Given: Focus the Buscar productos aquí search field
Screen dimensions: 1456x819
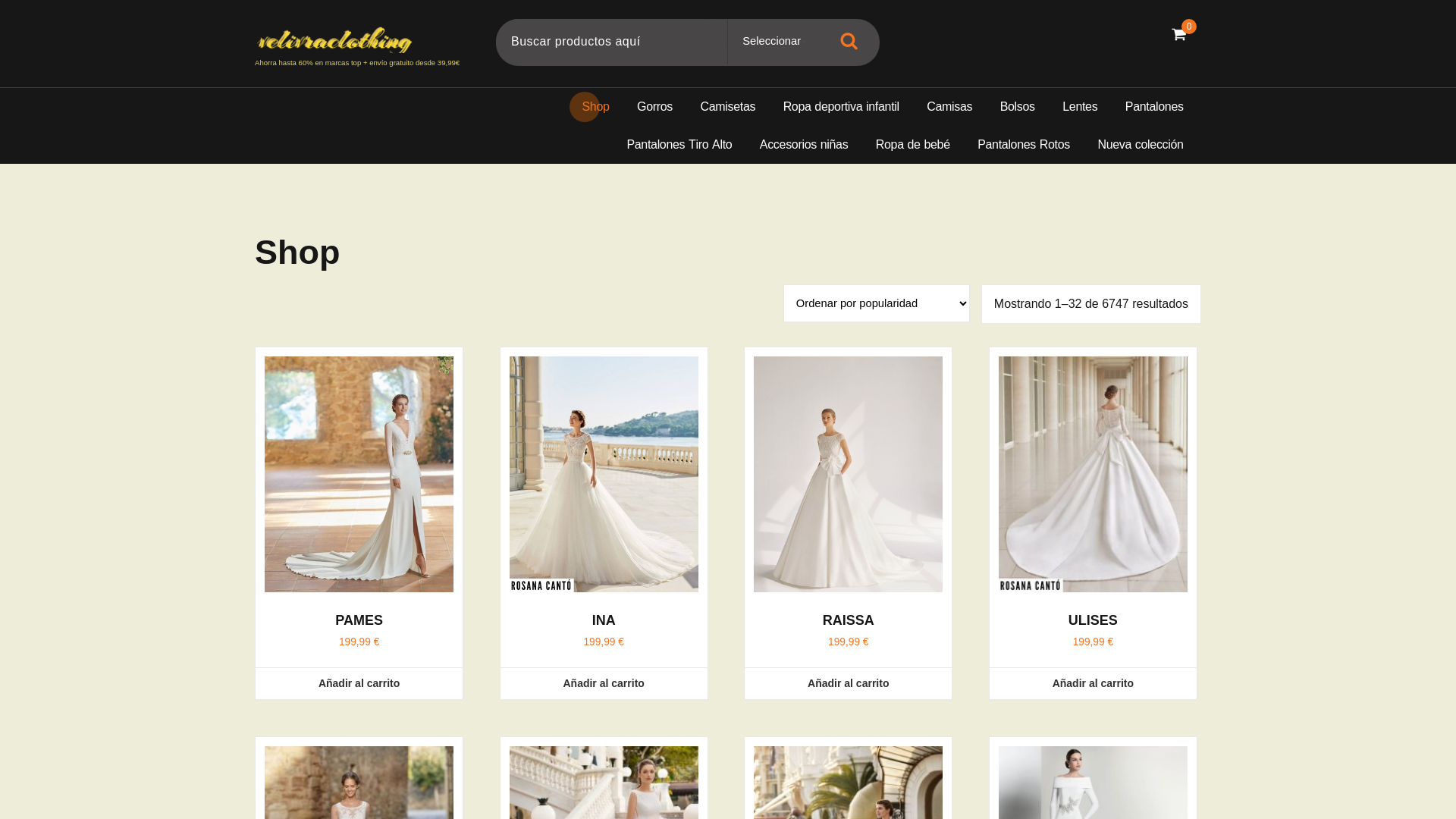Looking at the screenshot, I should (x=611, y=42).
